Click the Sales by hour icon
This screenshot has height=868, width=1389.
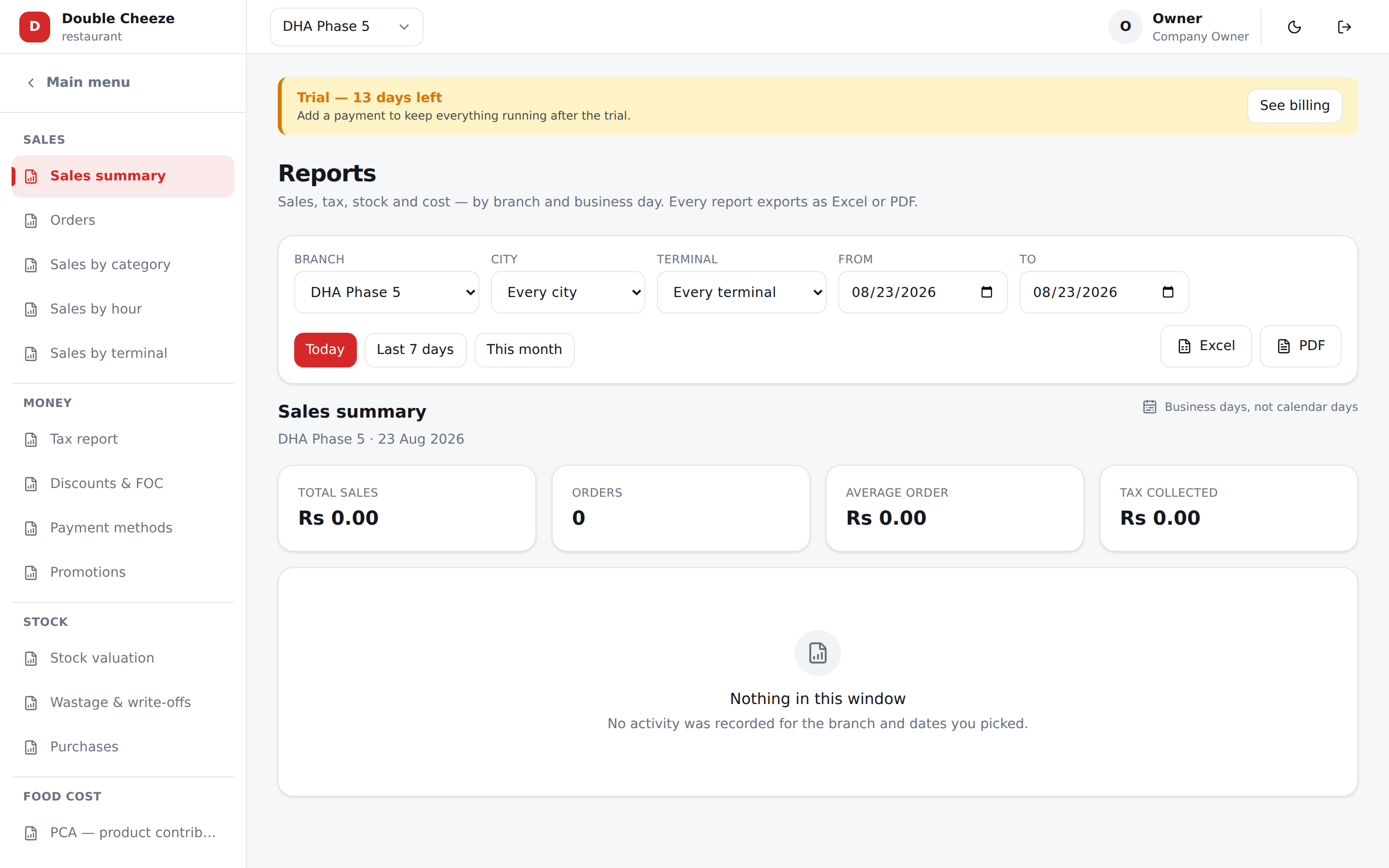31,310
